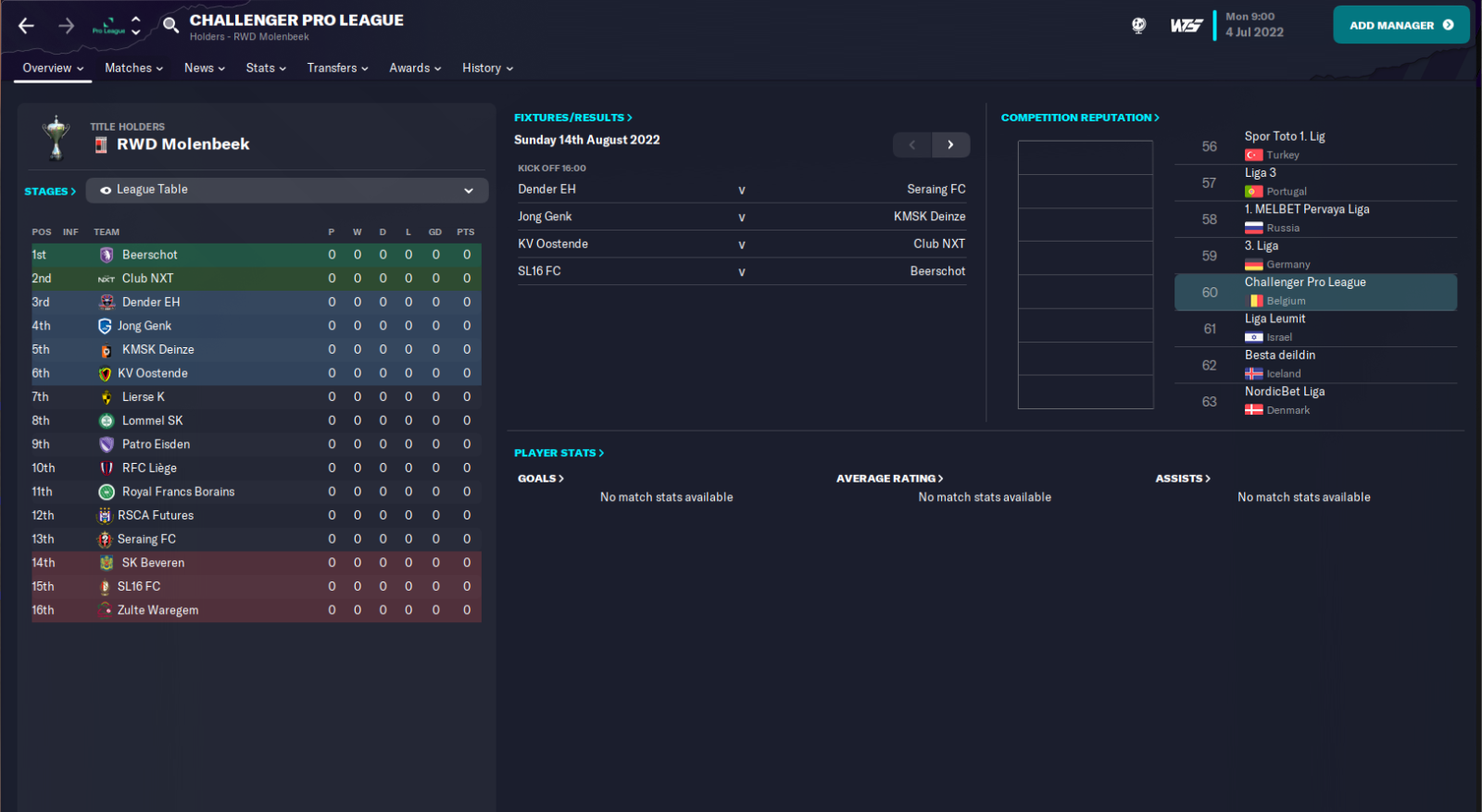Viewport: 1482px width, 812px height.
Task: Click the date Mon 4 Jul 2022
Action: click(x=1254, y=25)
